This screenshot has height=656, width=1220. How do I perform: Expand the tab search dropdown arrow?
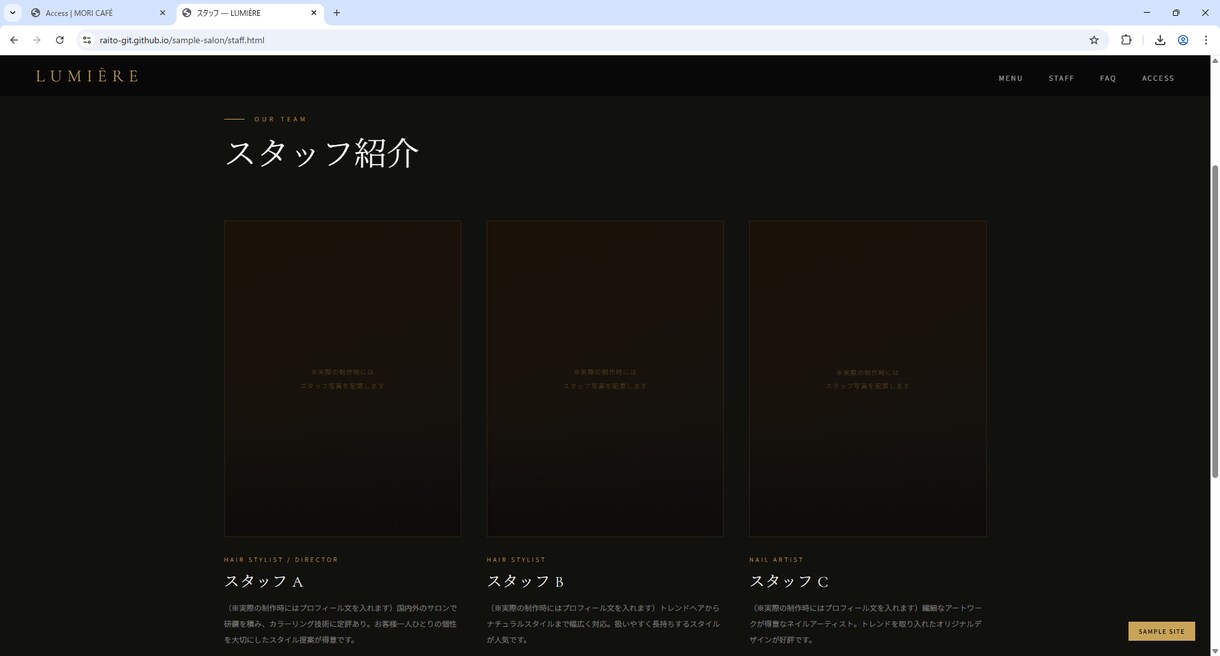click(13, 13)
